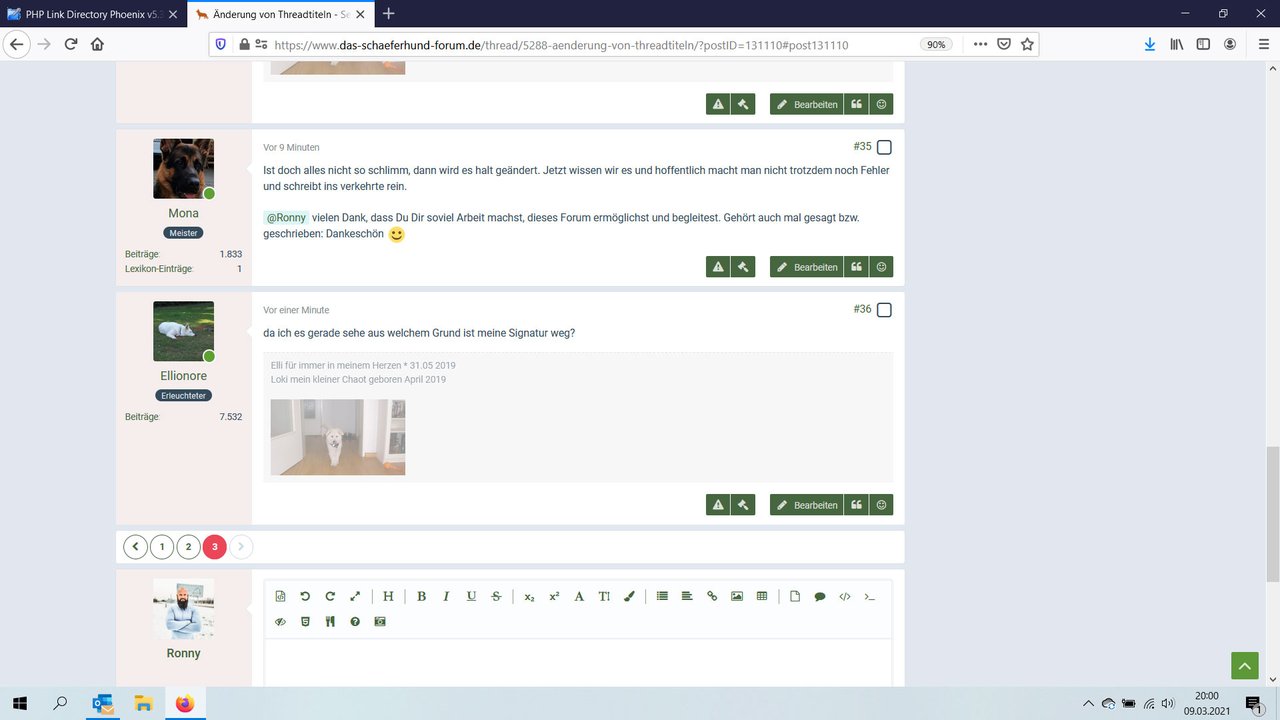
Task: Click the strikethrough formatting icon
Action: coord(496,597)
